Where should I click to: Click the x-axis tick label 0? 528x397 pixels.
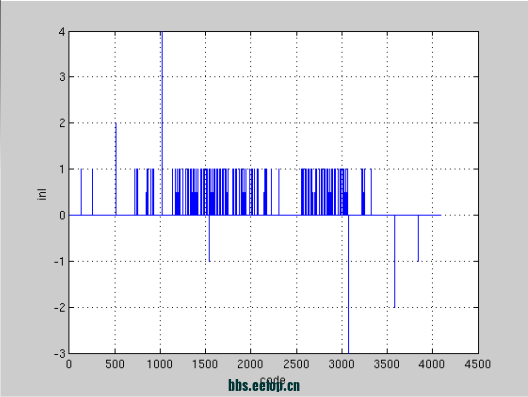coord(69,364)
